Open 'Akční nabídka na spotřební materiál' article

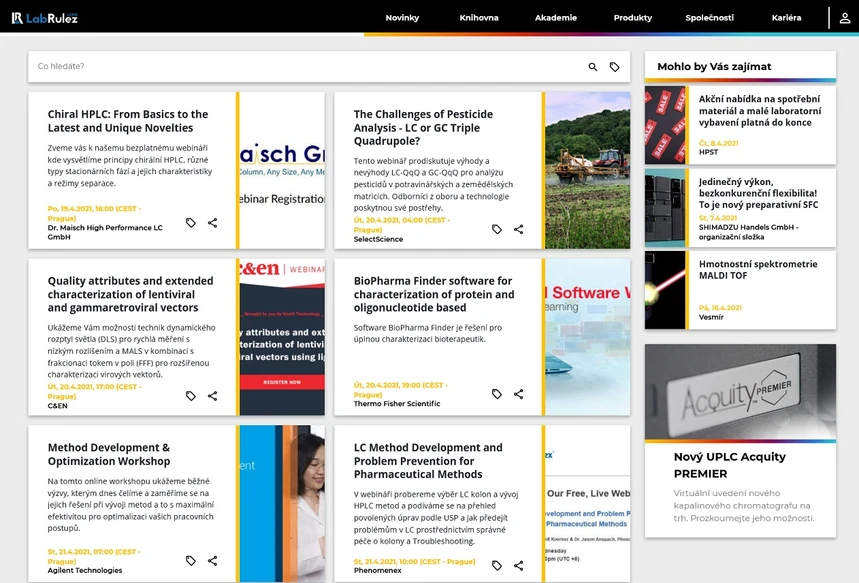(760, 111)
